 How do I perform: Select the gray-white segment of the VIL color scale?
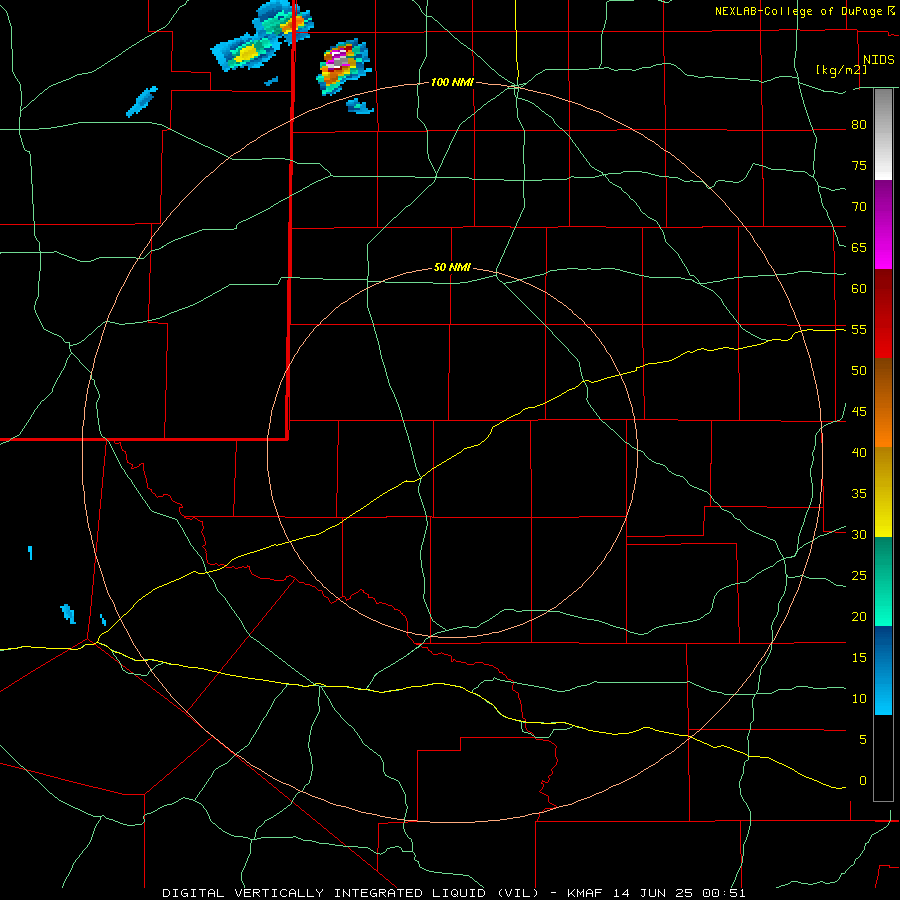[883, 134]
